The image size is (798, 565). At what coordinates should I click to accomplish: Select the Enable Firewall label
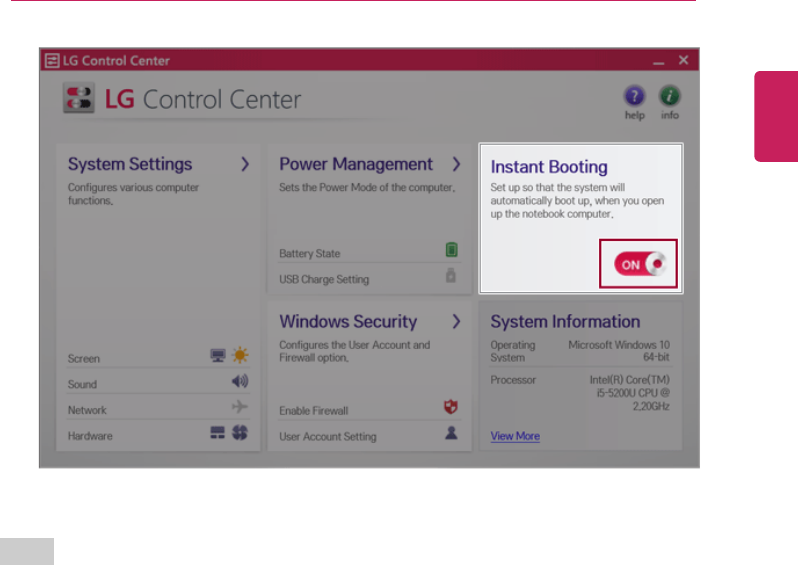coord(314,411)
